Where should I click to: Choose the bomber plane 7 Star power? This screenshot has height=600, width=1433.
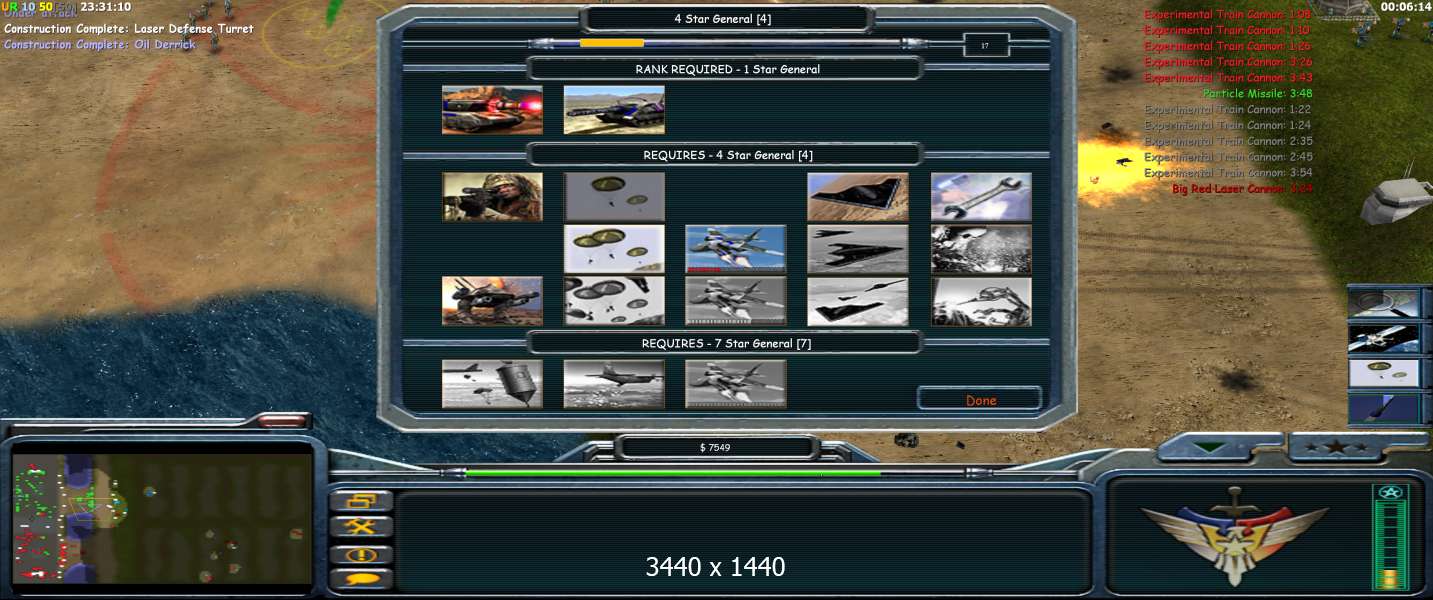click(614, 384)
